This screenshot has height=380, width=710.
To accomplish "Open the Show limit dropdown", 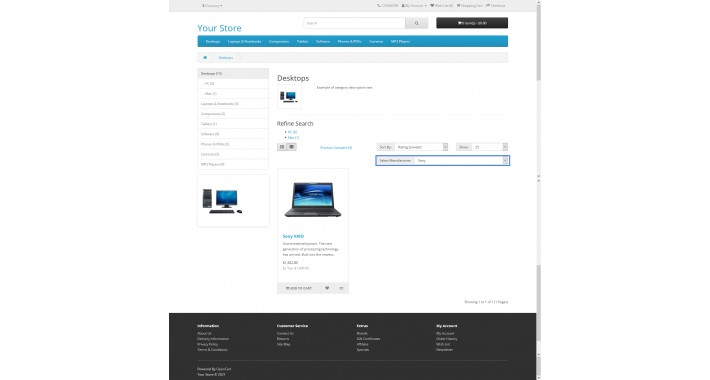I will 489,147.
